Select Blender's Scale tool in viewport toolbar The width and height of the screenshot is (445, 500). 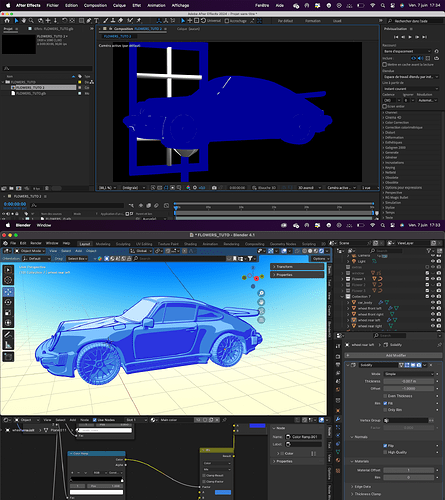(x=8, y=313)
